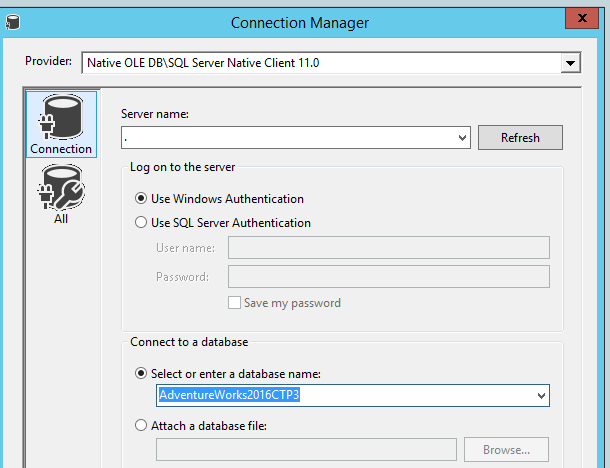The width and height of the screenshot is (610, 468).
Task: Click inside the Server name text box
Action: tap(288, 138)
